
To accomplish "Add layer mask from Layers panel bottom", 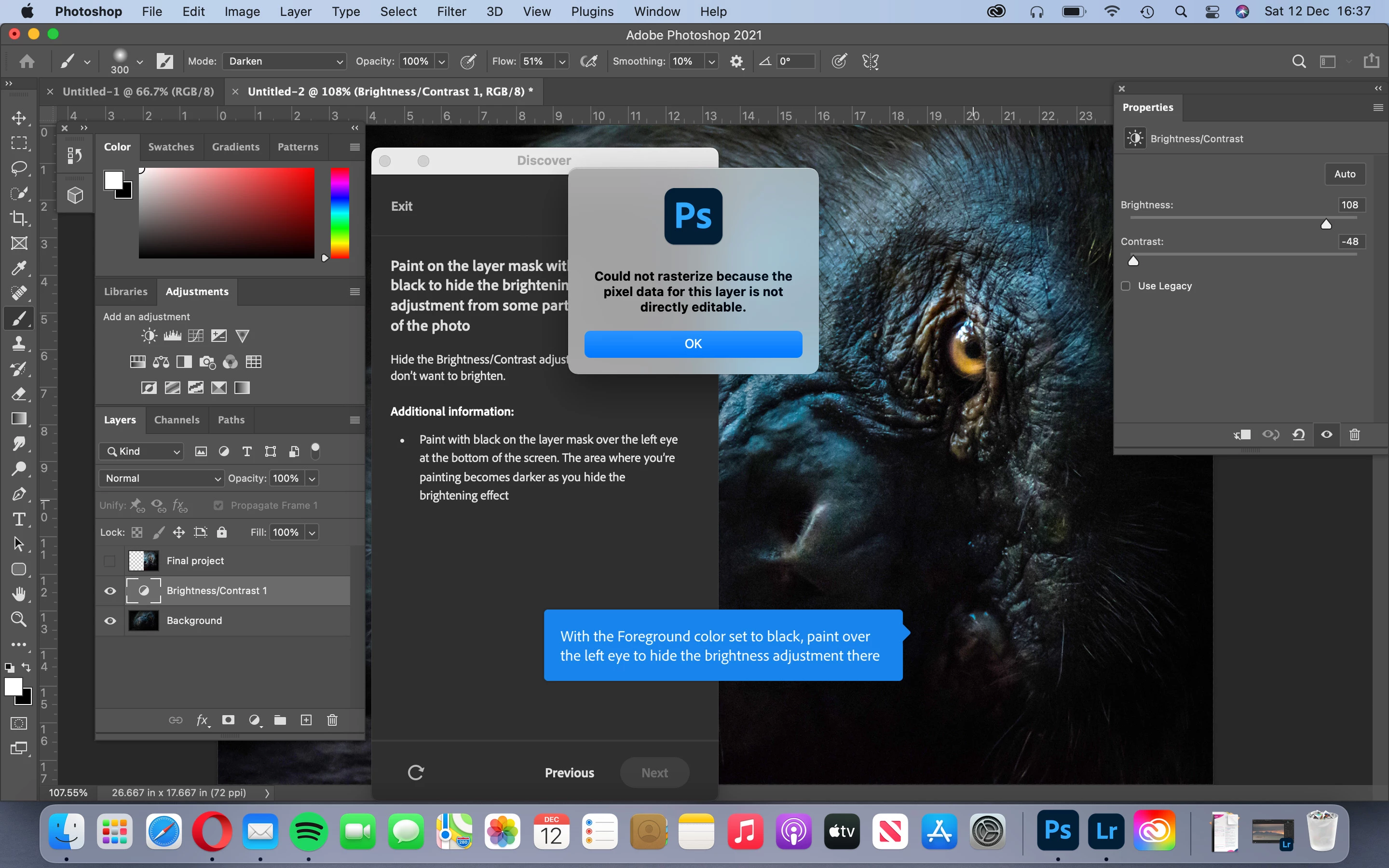I will click(229, 720).
